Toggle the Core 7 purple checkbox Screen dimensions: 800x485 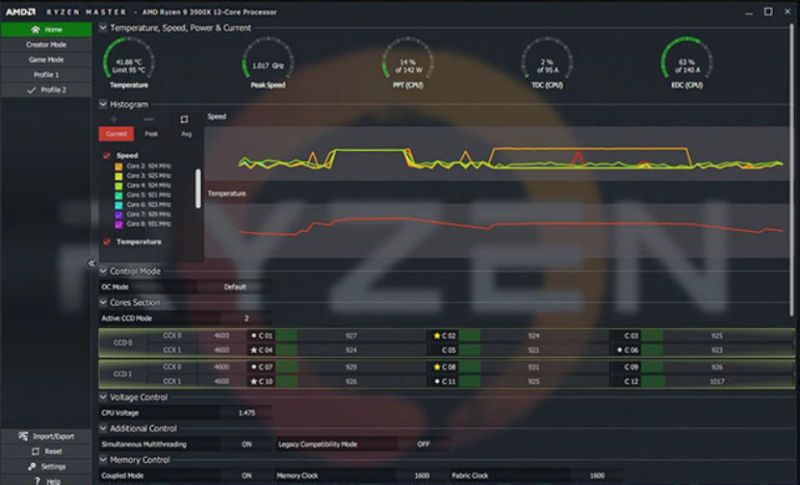[118, 214]
